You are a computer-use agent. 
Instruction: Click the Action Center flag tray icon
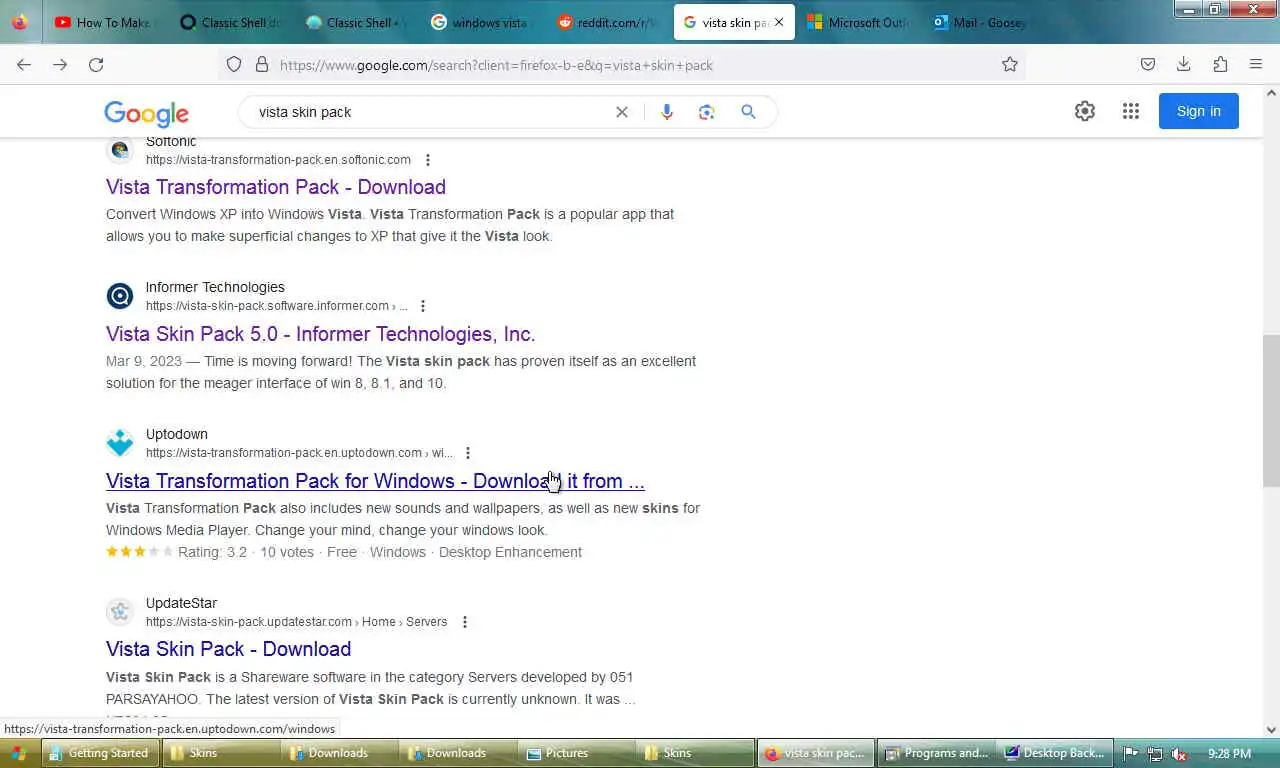pos(1131,754)
